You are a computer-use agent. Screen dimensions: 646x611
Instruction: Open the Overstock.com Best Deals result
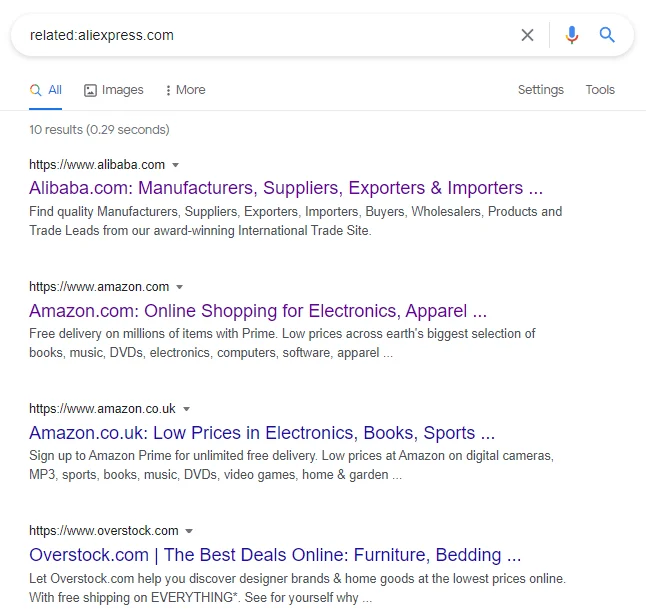(x=275, y=555)
